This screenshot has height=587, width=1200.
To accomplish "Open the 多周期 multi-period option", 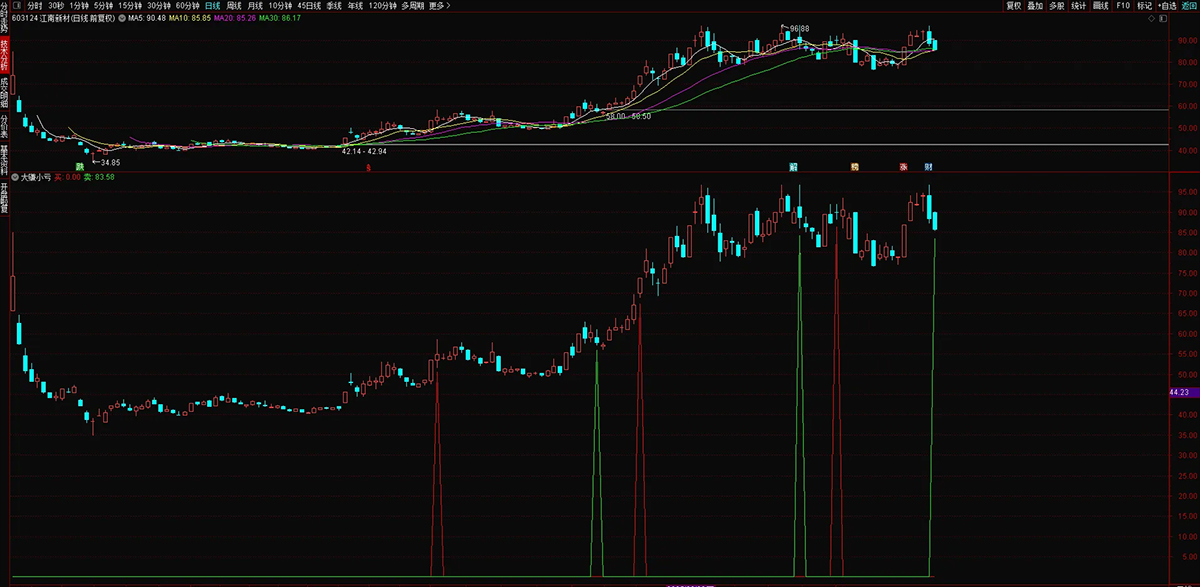I will 412,5.
